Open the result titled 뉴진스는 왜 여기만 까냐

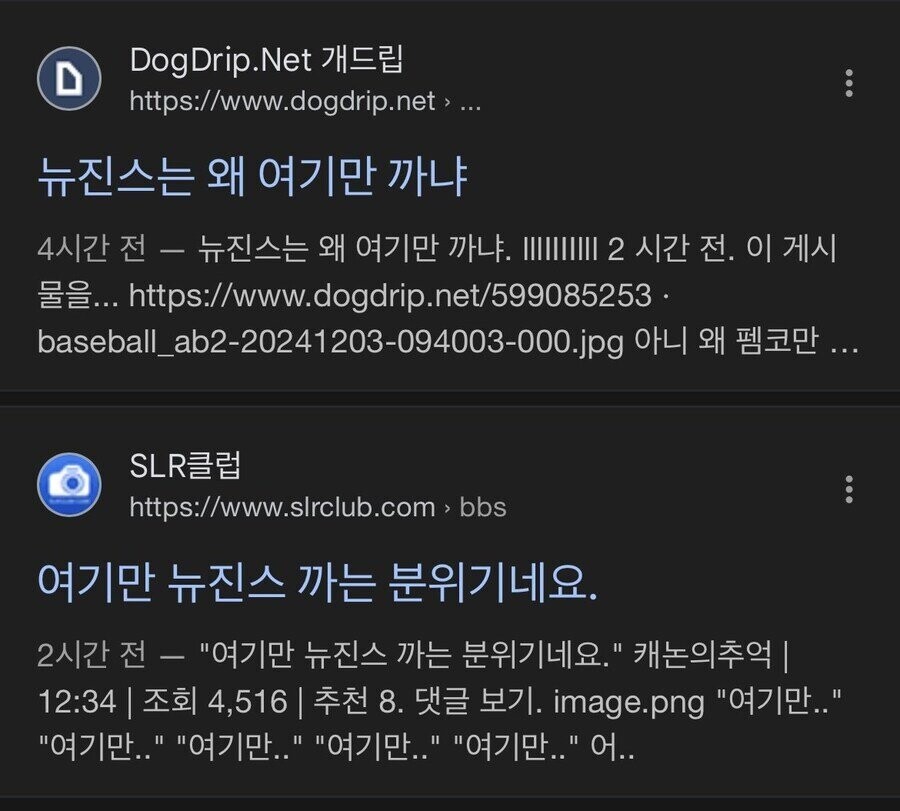pos(253,177)
